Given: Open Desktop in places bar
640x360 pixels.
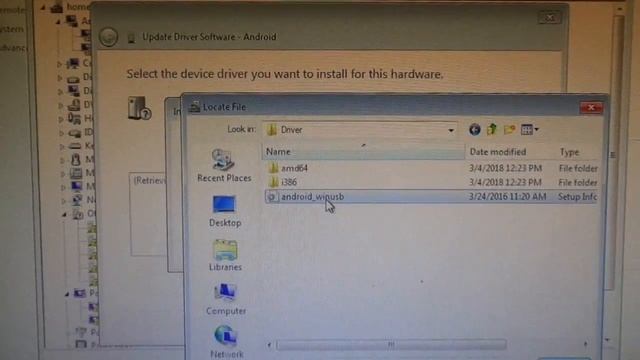Looking at the screenshot, I should 225,211.
